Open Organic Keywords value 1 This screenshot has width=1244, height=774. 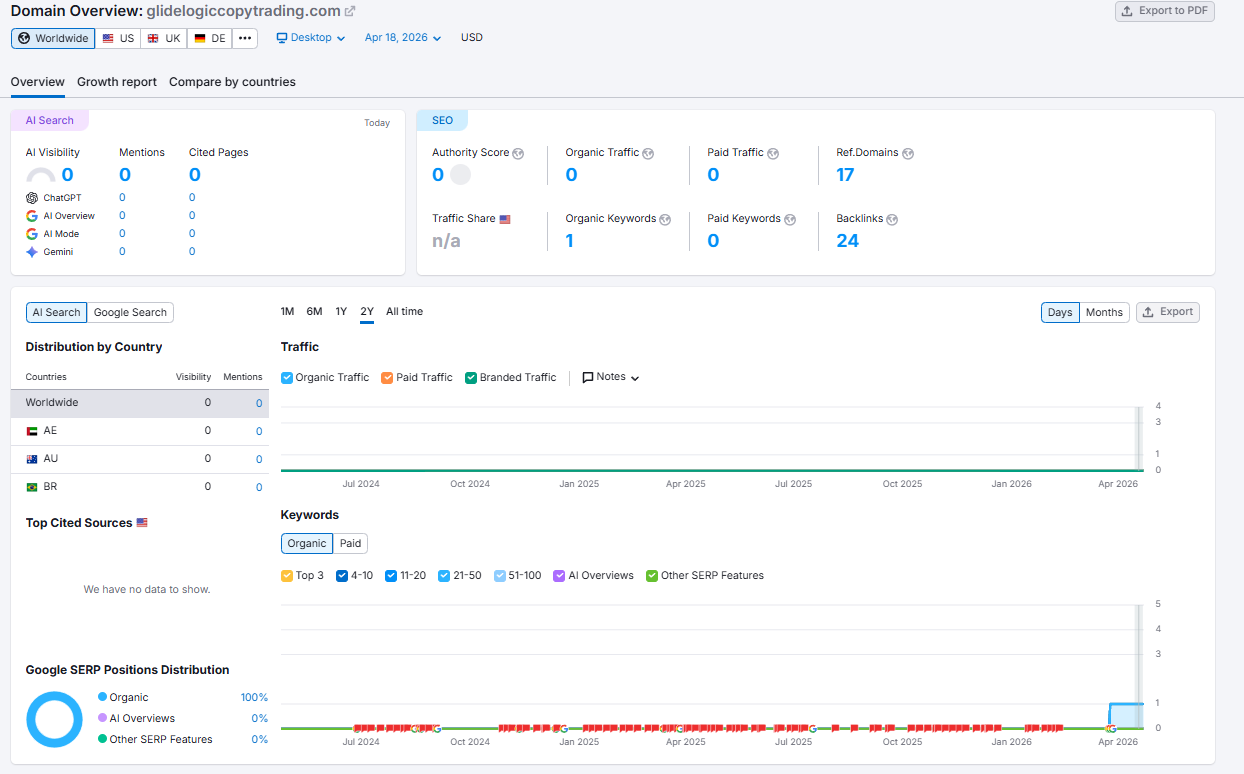[570, 241]
